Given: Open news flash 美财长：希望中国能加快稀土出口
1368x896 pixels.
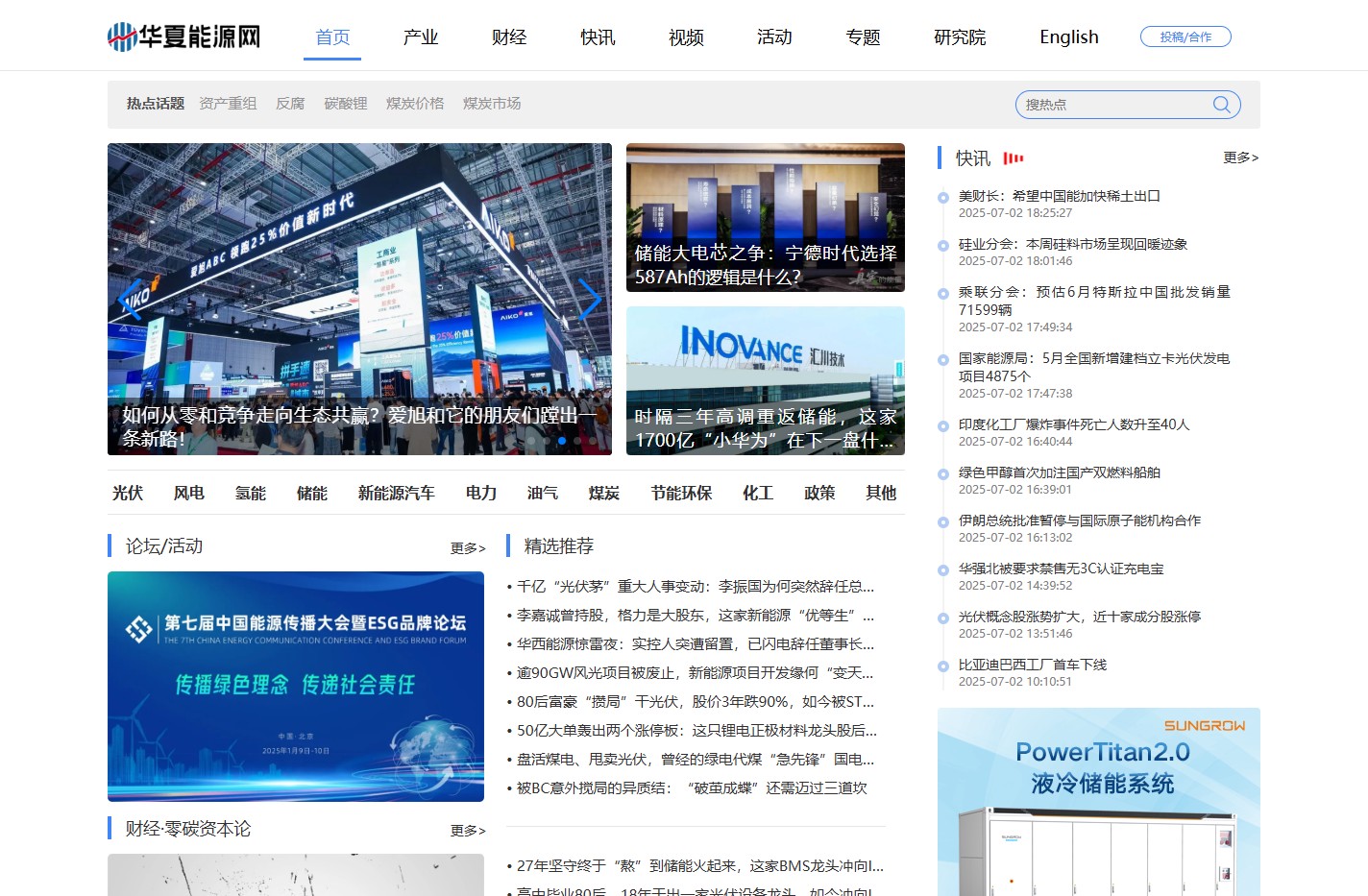Looking at the screenshot, I should pyautogui.click(x=1060, y=196).
